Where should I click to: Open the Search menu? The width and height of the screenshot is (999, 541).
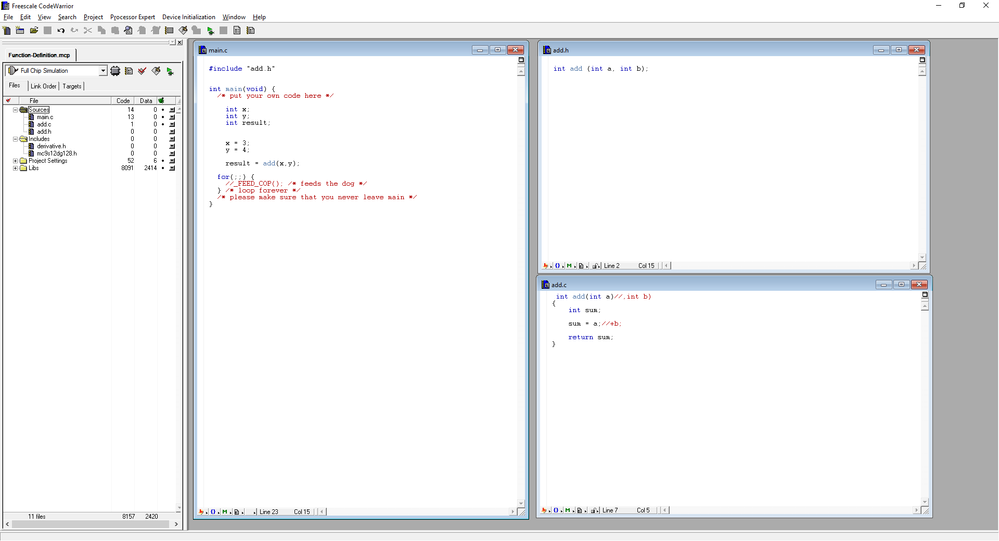click(x=67, y=17)
